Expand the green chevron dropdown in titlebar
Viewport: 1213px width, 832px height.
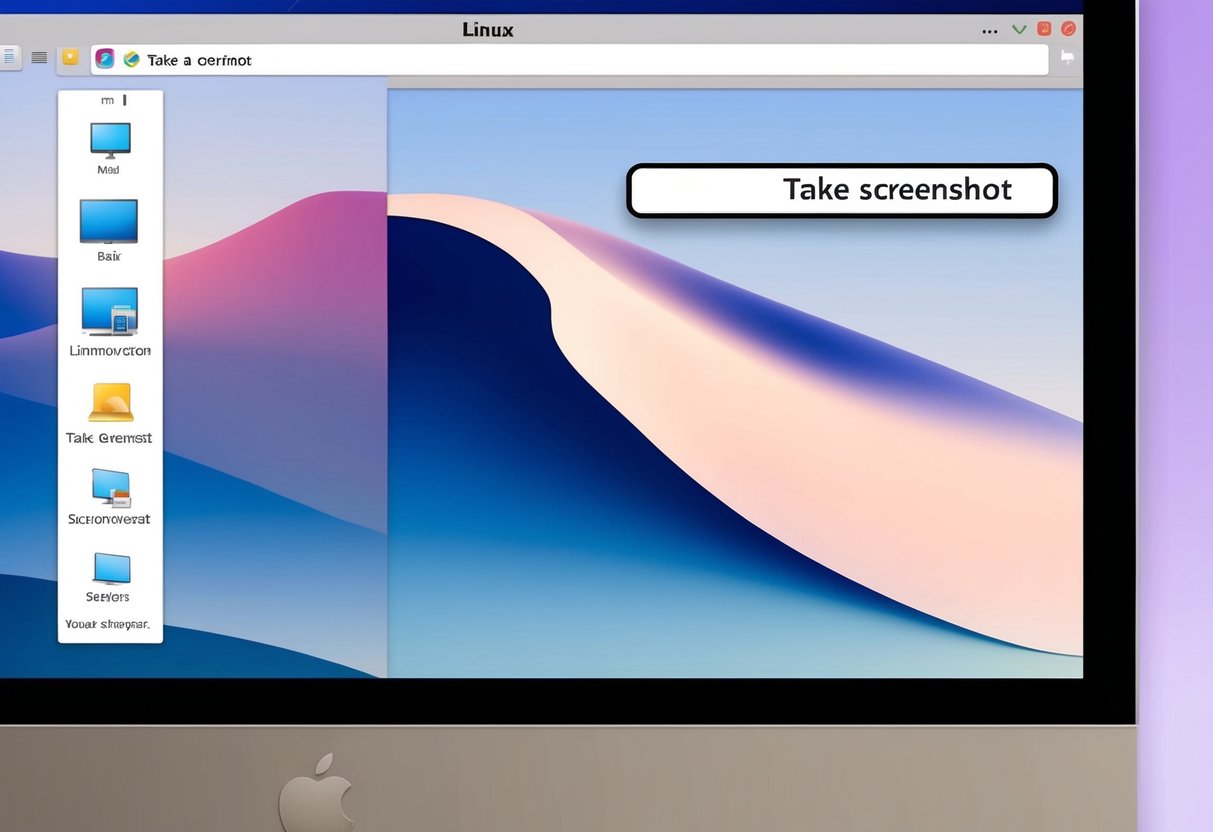click(1019, 30)
